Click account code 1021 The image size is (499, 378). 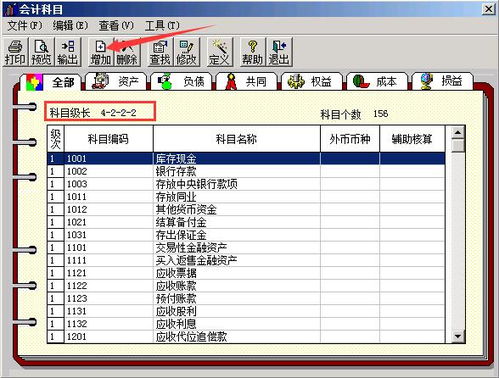tap(77, 222)
